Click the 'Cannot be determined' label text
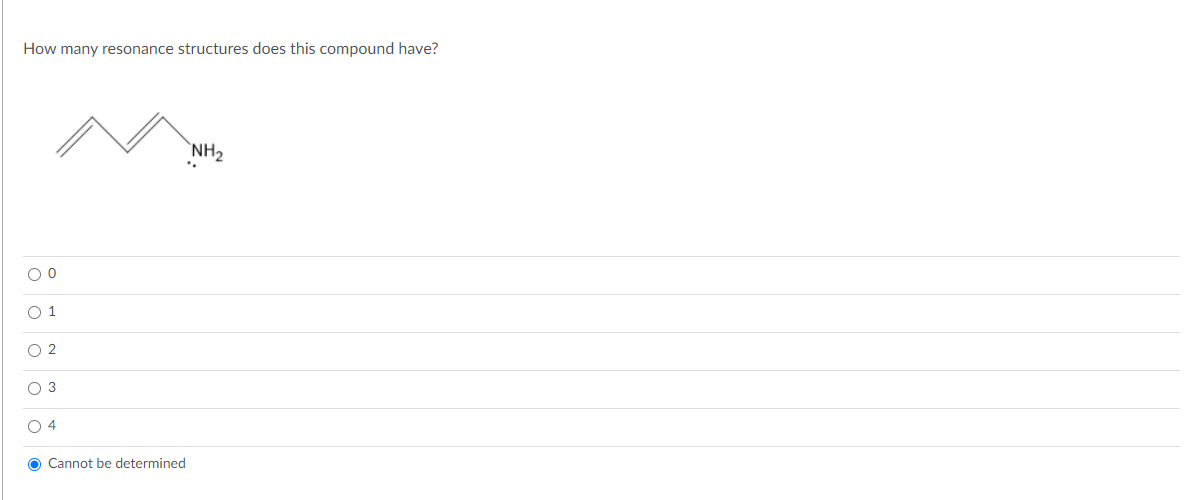Image resolution: width=1196 pixels, height=500 pixels. click(117, 463)
